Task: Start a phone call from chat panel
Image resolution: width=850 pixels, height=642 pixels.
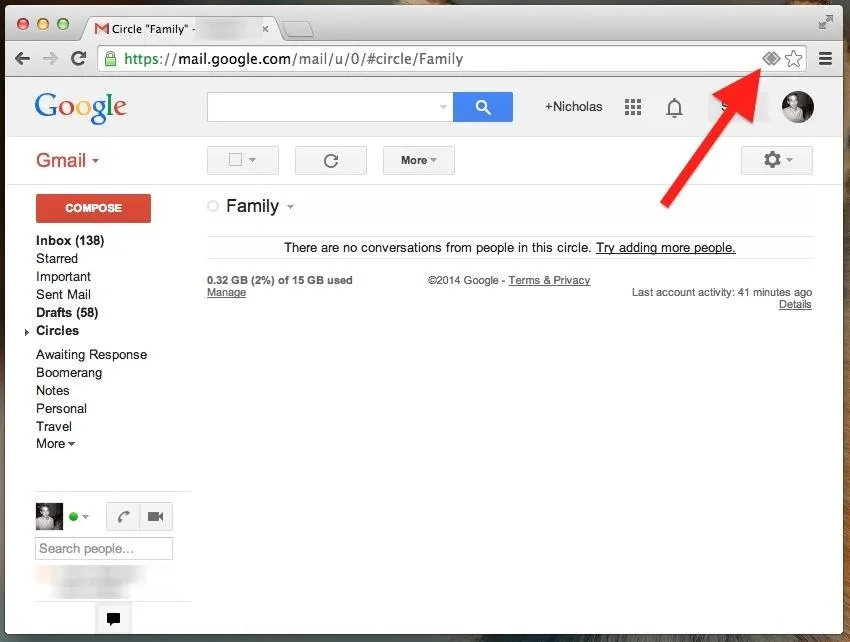Action: [x=124, y=516]
